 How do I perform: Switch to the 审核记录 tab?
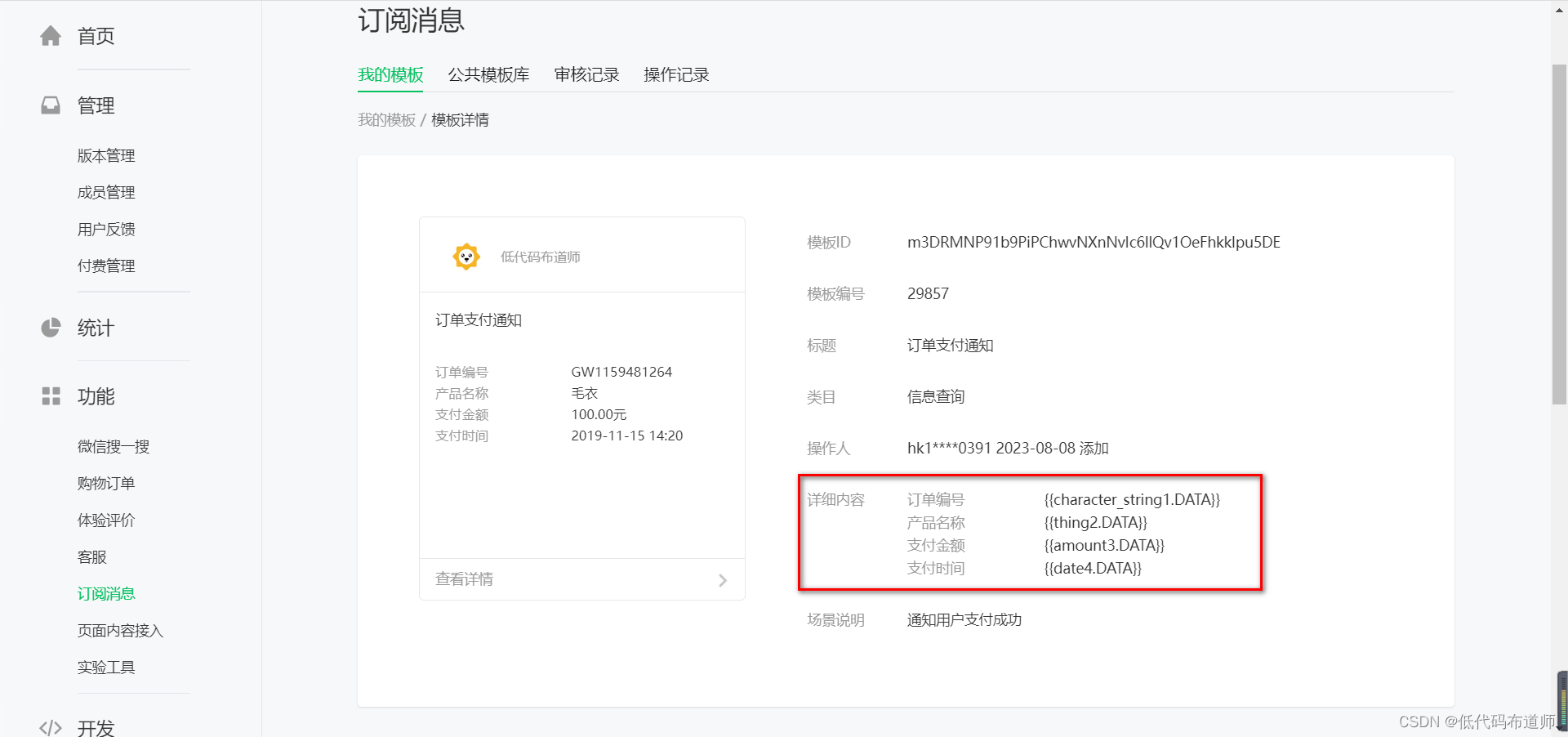(586, 74)
